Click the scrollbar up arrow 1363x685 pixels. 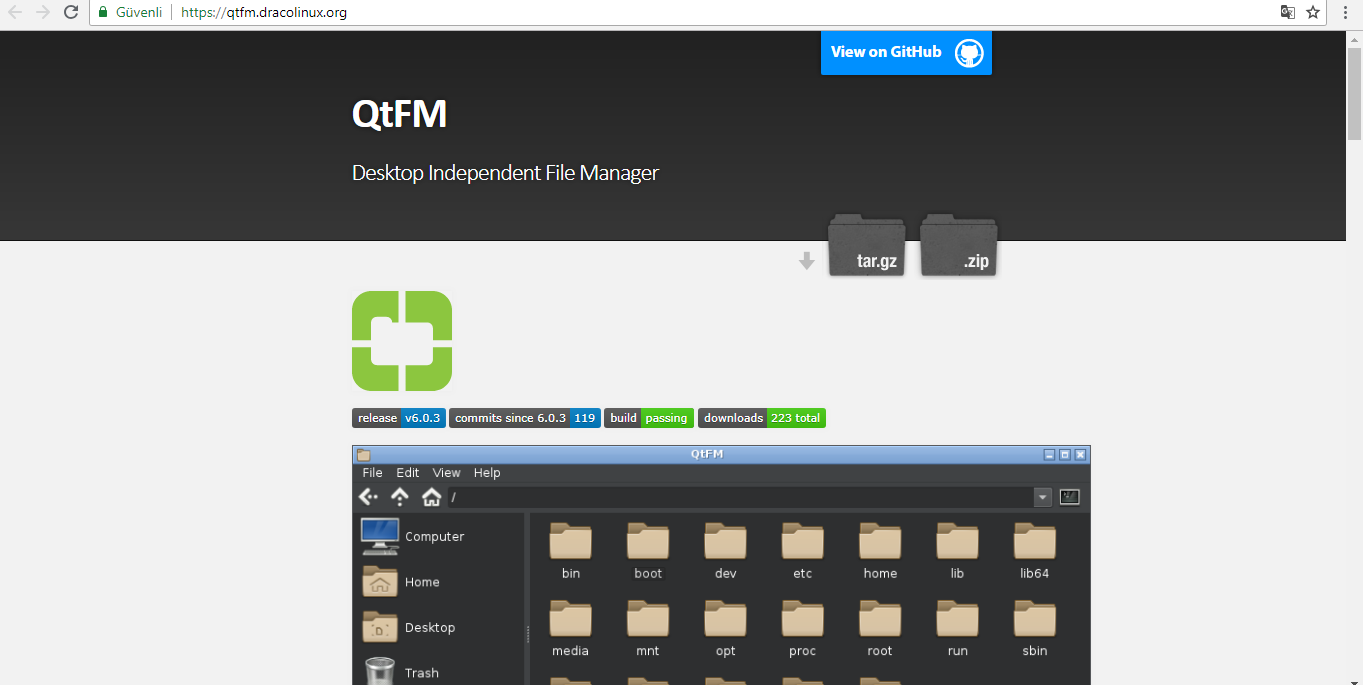click(1355, 38)
